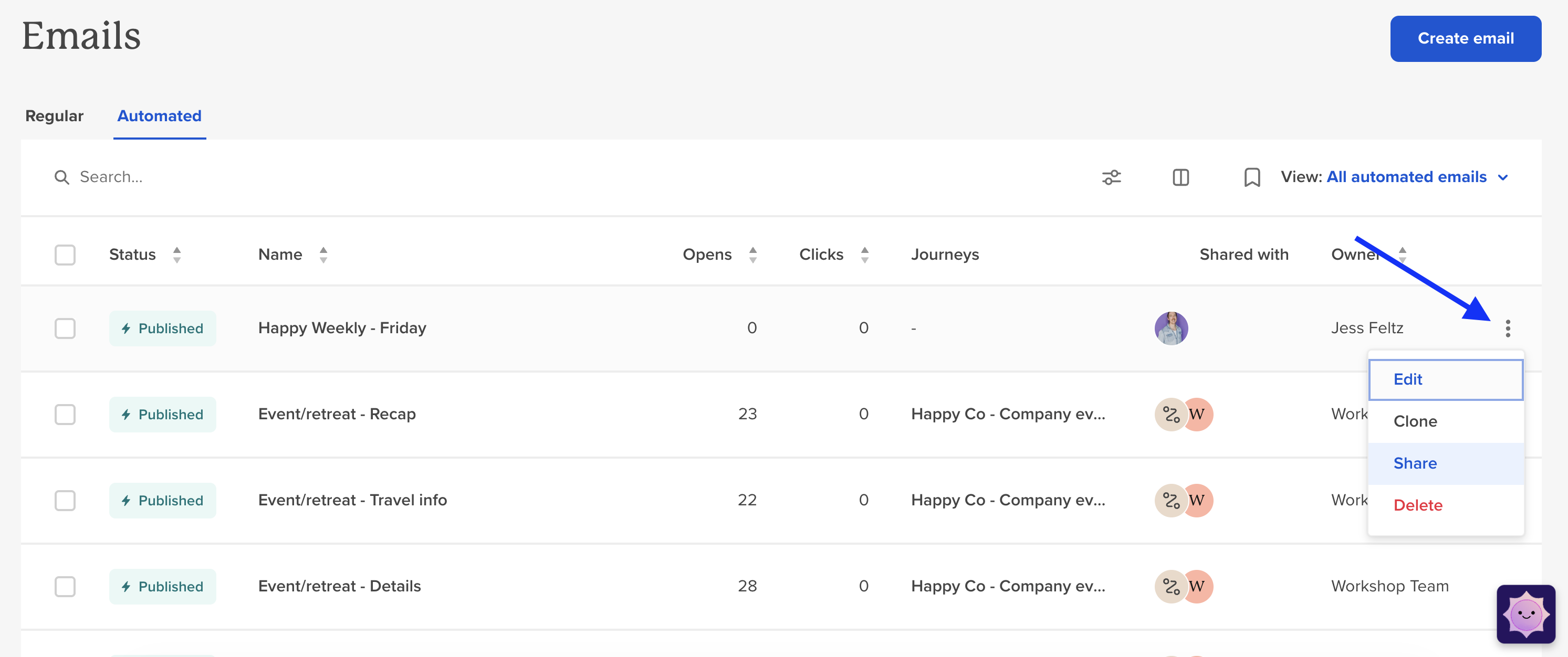Click Happy Co journey for Event/retreat - Recap

tap(1008, 414)
